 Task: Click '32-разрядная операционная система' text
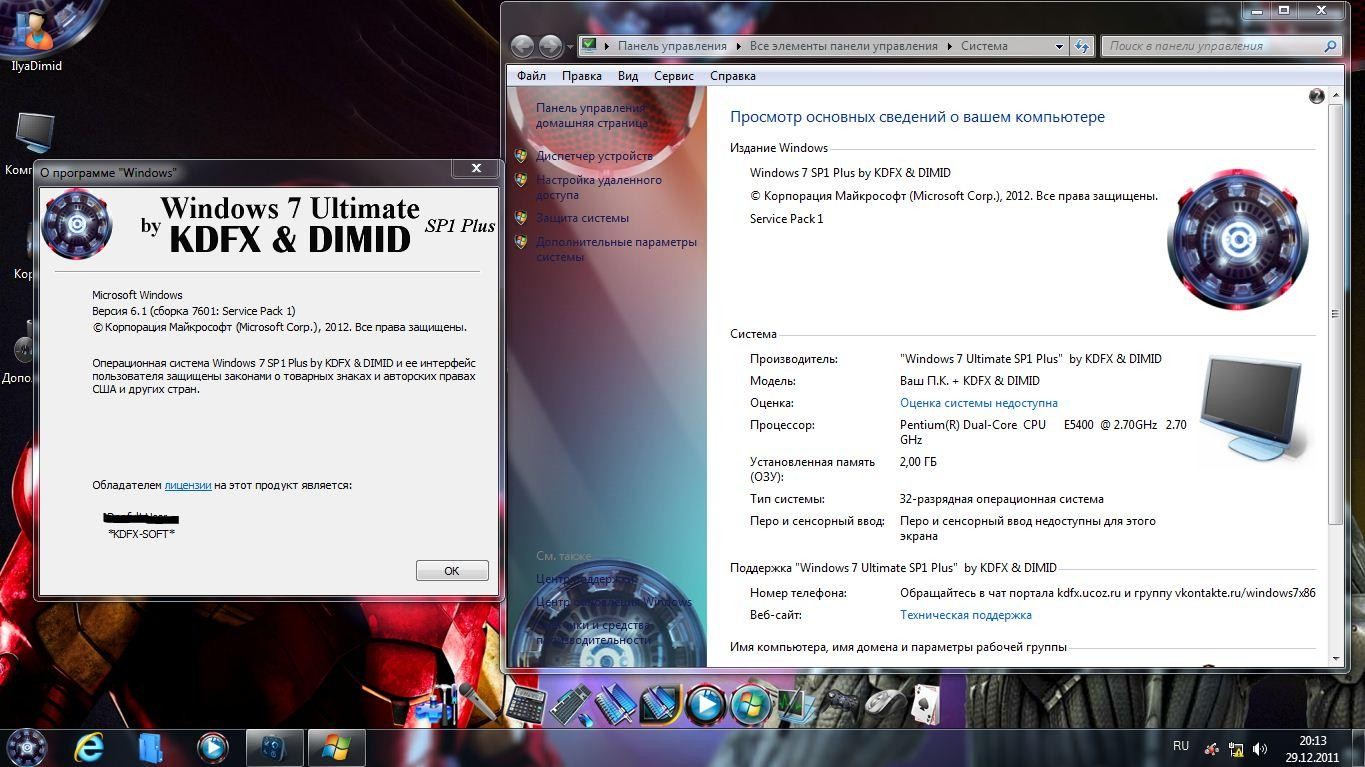[x=1002, y=499]
